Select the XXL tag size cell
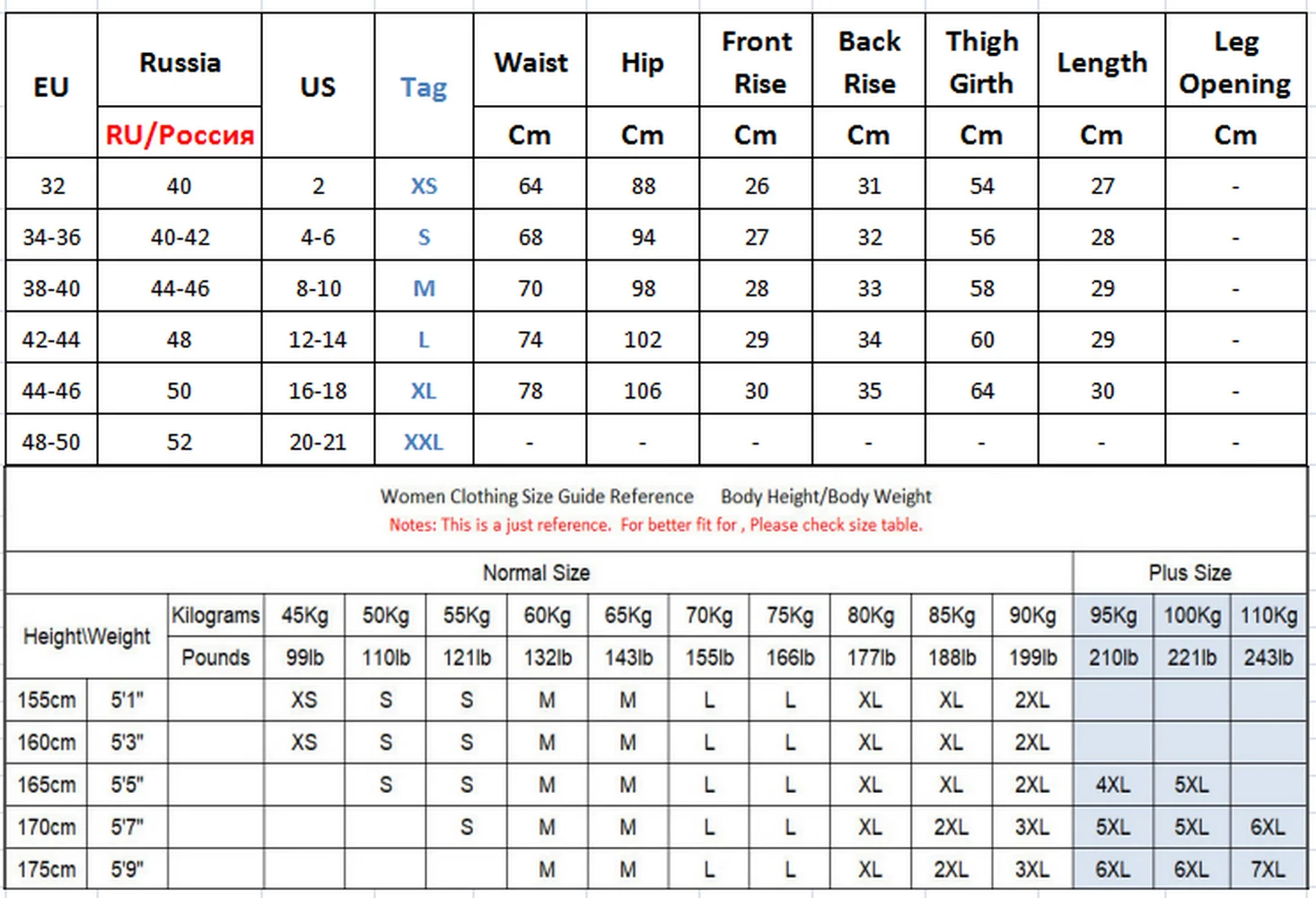Image resolution: width=1316 pixels, height=898 pixels. tap(423, 442)
